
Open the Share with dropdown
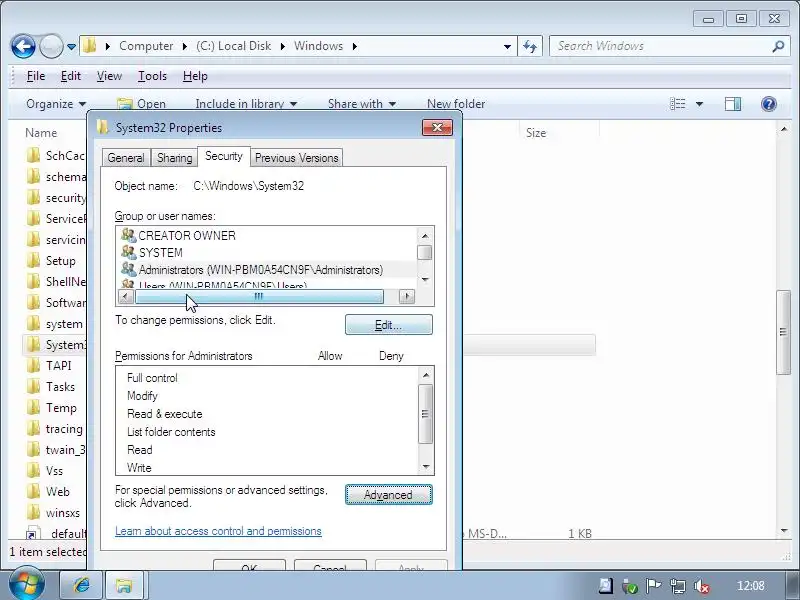coord(362,104)
